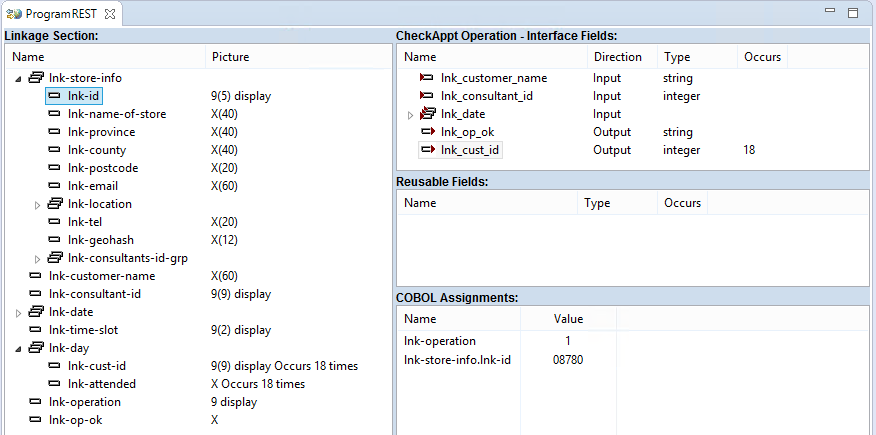Expand the lnk-consultants-id-grp node
Image resolution: width=876 pixels, height=435 pixels.
tap(38, 259)
